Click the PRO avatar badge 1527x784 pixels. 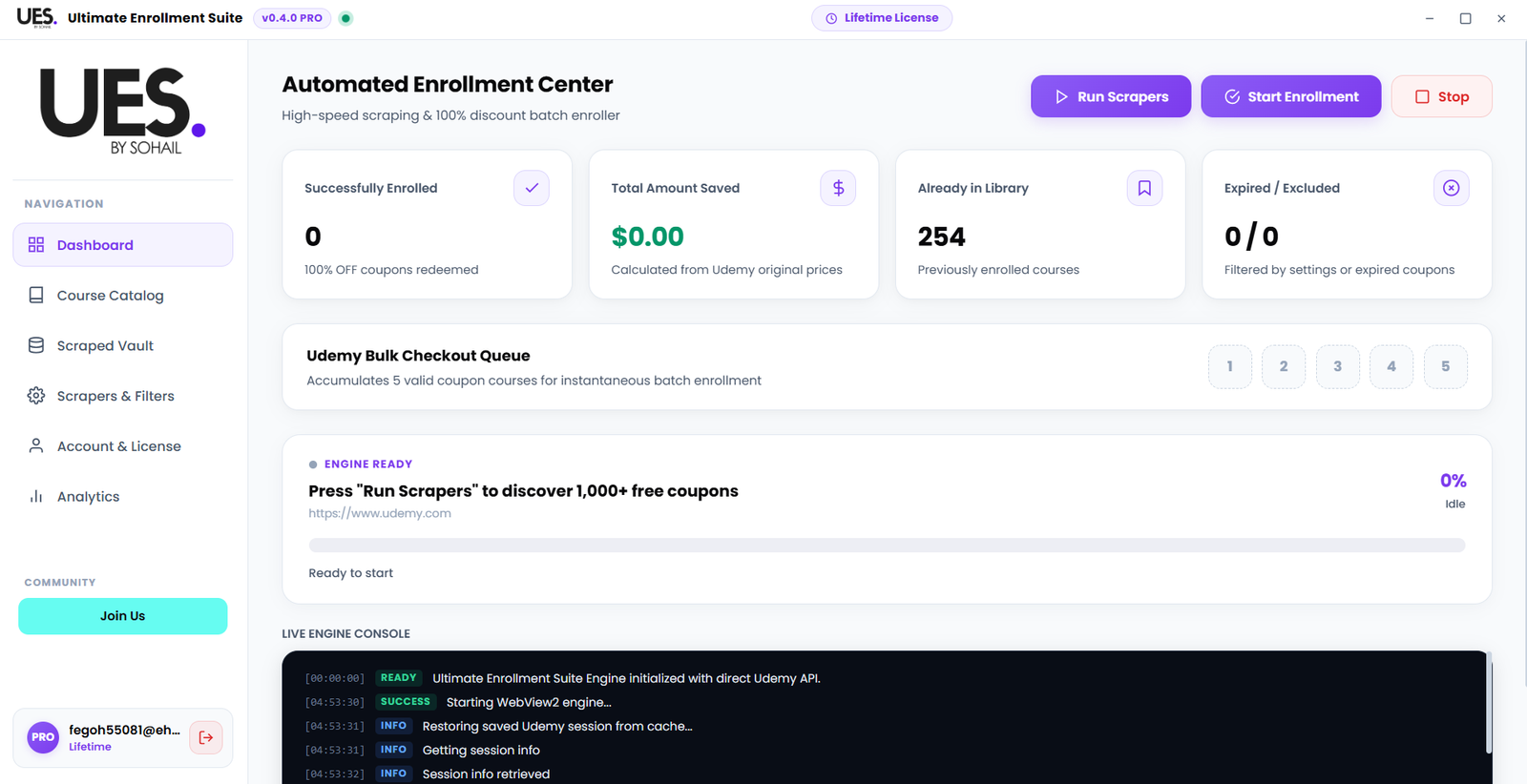[43, 737]
